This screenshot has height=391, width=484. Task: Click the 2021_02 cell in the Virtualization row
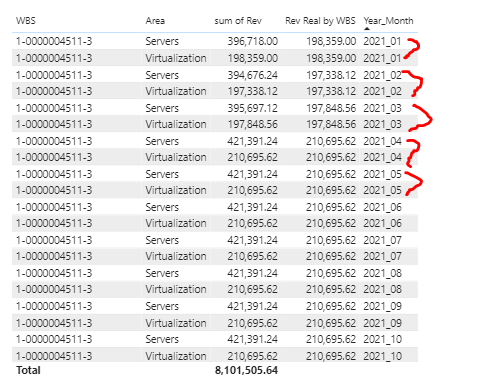382,91
